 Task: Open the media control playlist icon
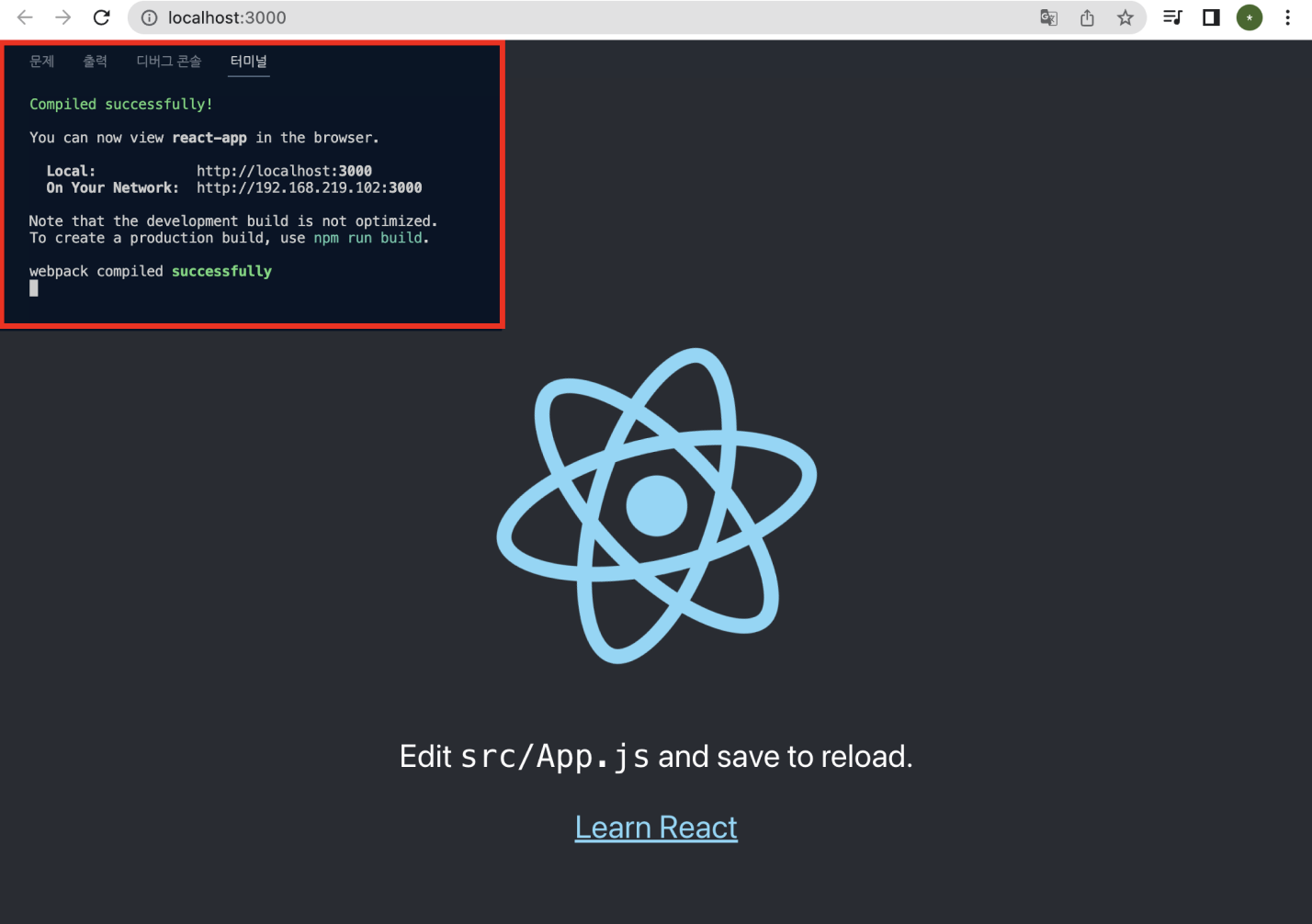(x=1172, y=17)
